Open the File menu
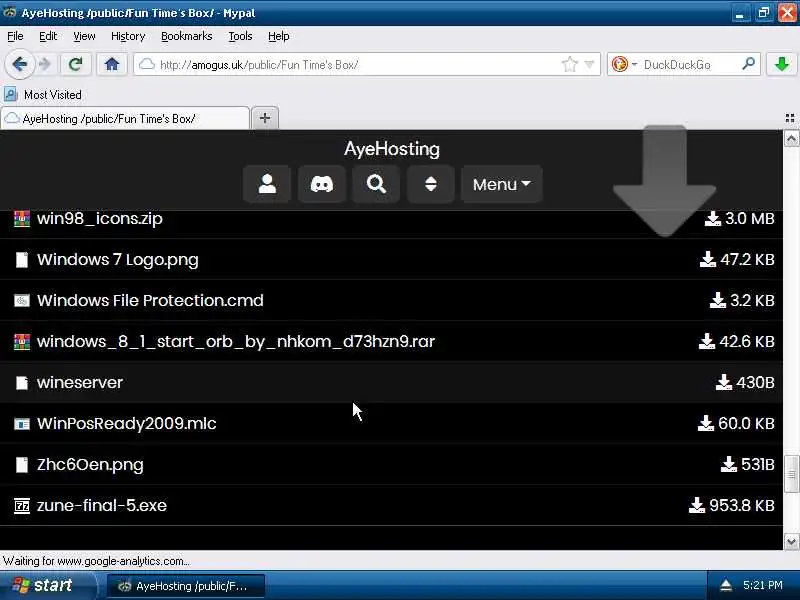 (15, 36)
